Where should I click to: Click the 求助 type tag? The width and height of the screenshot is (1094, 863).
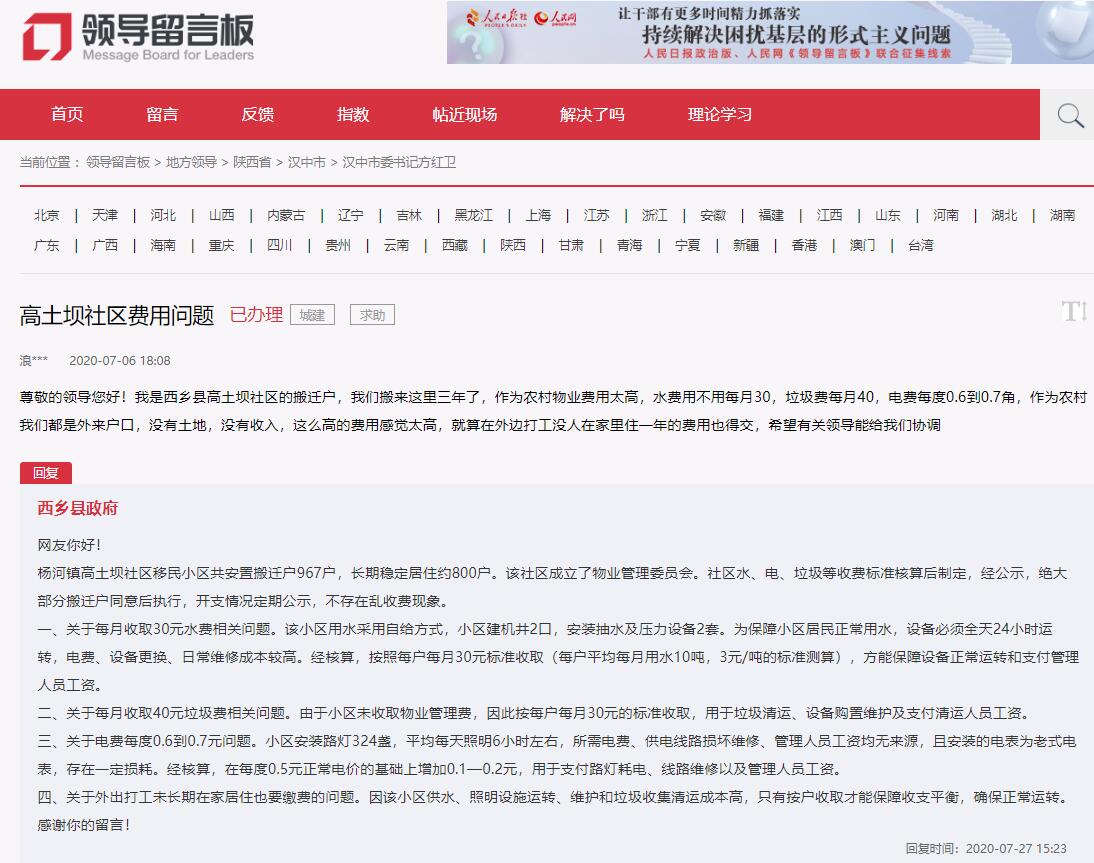tap(373, 315)
